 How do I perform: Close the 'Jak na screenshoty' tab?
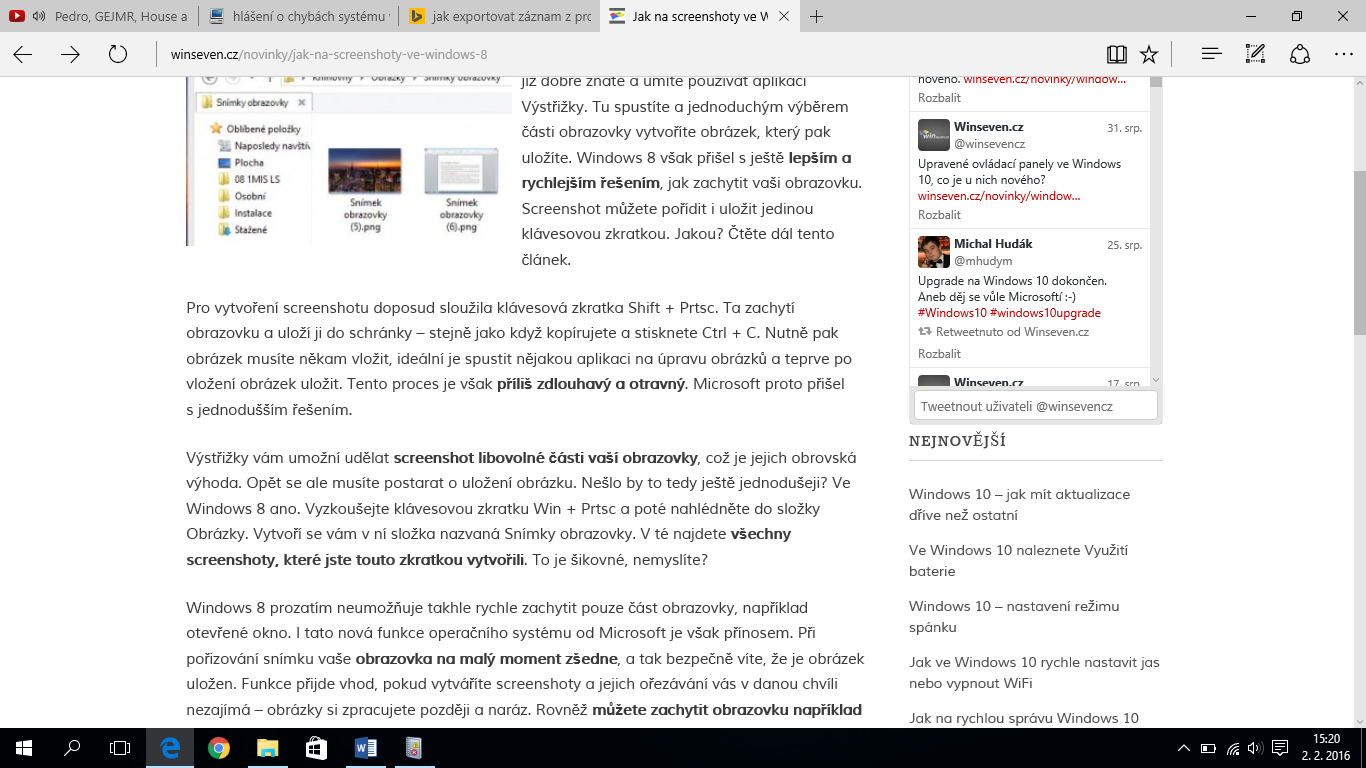(783, 16)
